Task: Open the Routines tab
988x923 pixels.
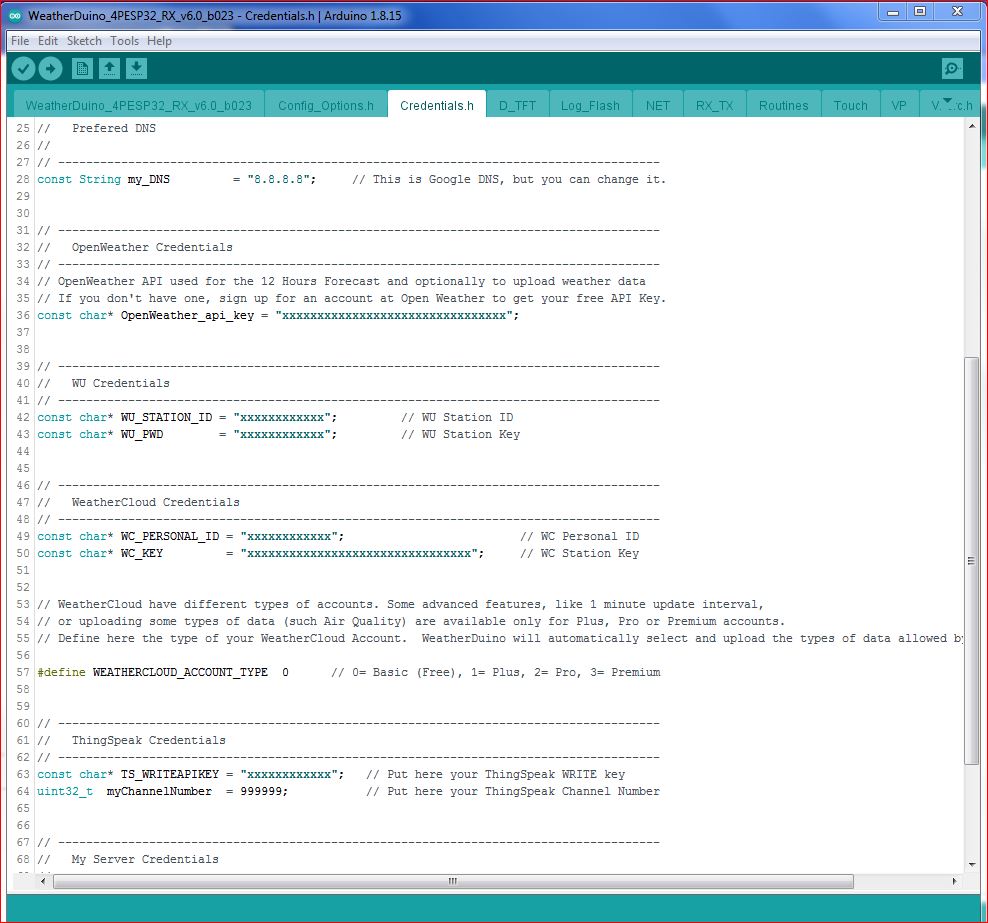Action: point(783,105)
